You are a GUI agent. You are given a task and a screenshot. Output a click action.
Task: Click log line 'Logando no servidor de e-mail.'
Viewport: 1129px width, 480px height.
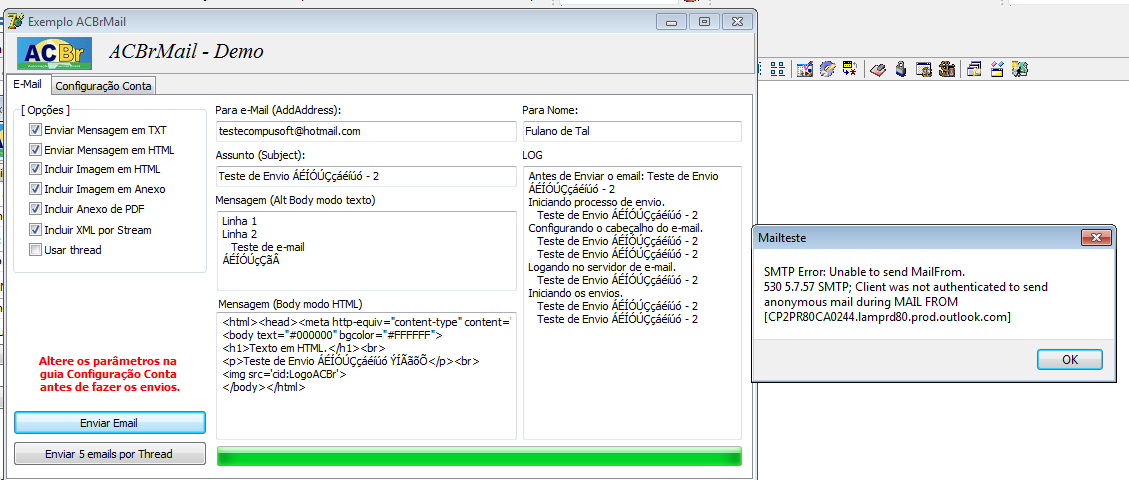coord(602,267)
